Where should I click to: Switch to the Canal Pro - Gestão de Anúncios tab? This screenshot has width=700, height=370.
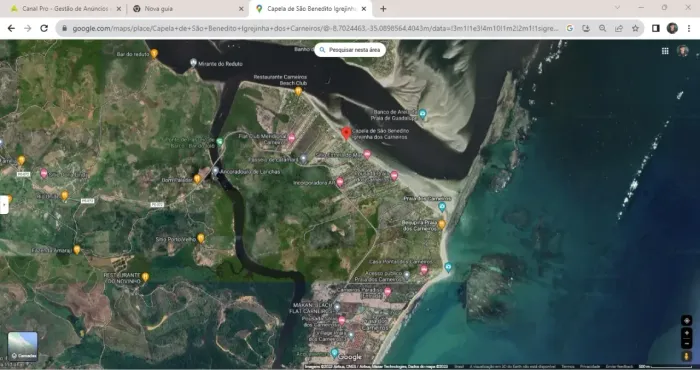tap(66, 8)
